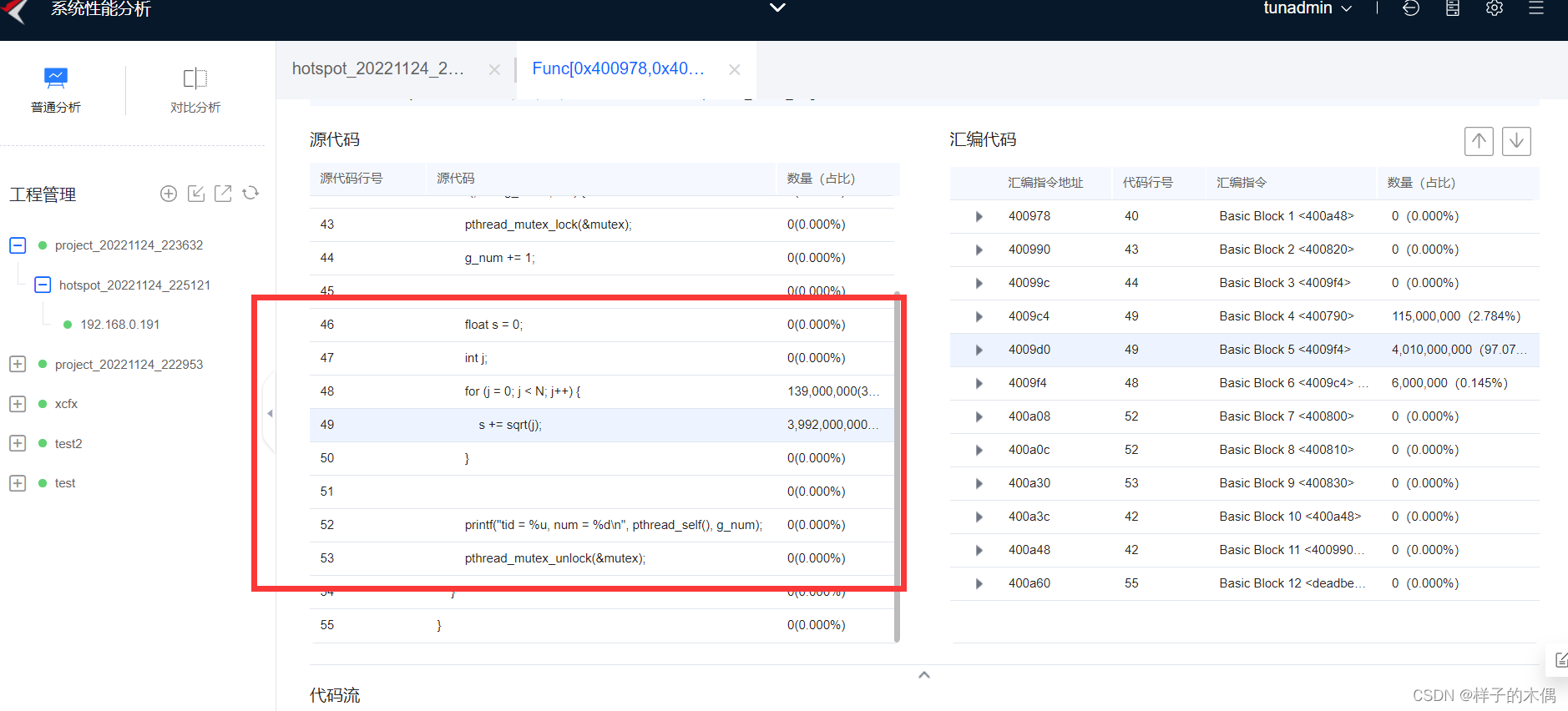
Task: Open the document log icon in header
Action: click(x=1453, y=8)
